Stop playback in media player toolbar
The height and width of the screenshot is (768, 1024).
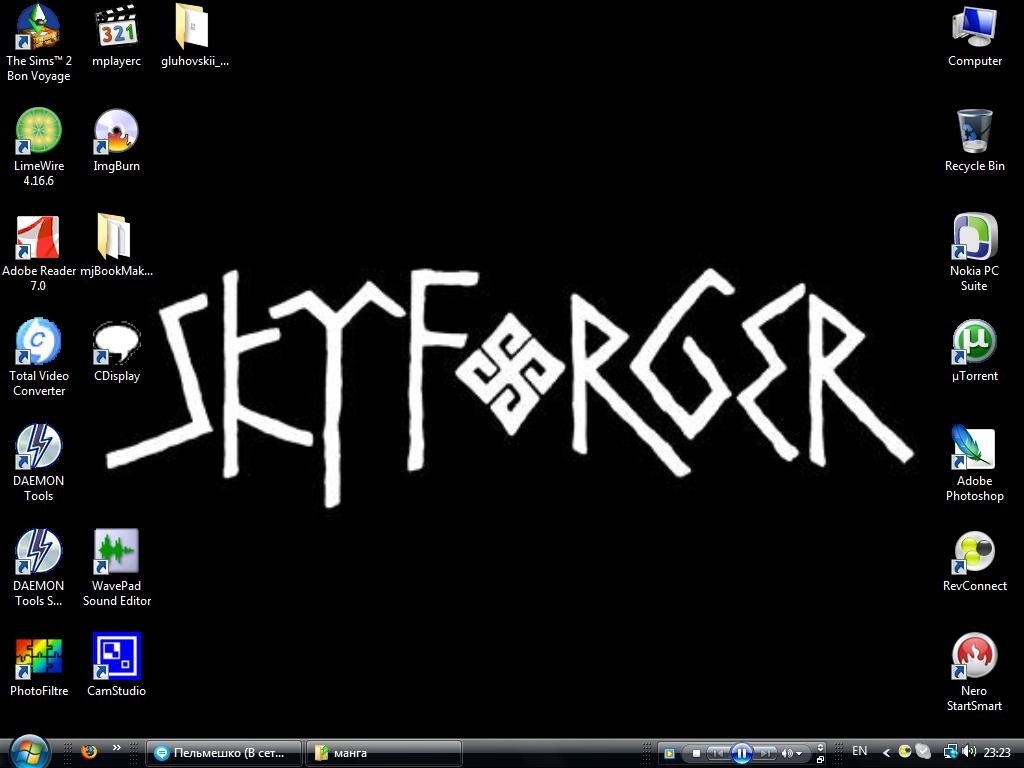click(696, 754)
